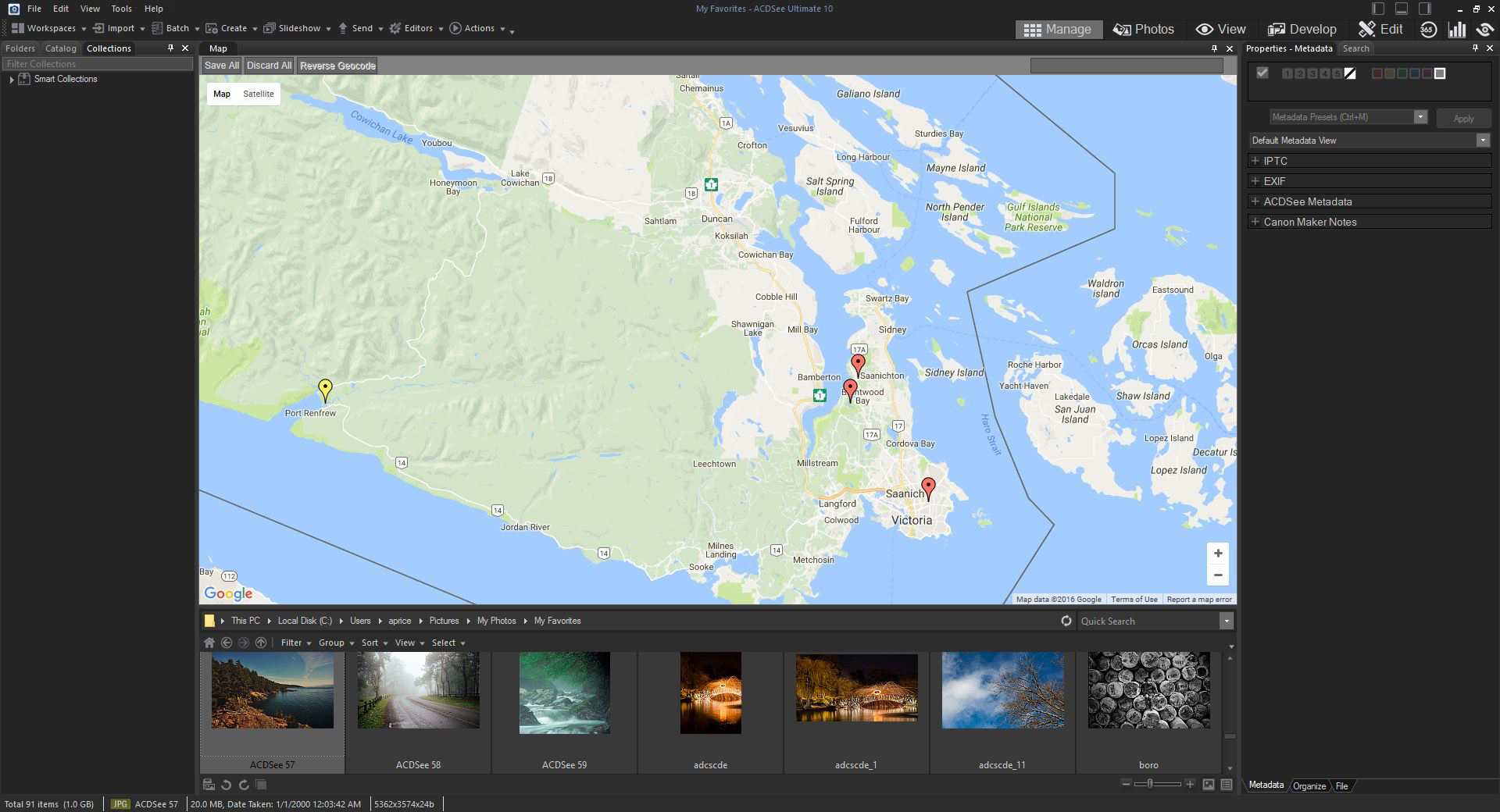The height and width of the screenshot is (812, 1500).
Task: Refresh the file list
Action: [1066, 621]
